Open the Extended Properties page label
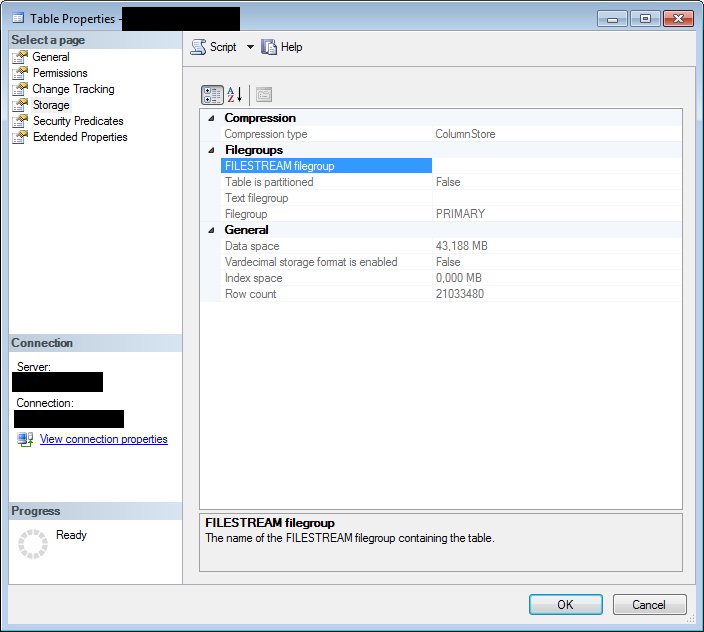 click(80, 137)
